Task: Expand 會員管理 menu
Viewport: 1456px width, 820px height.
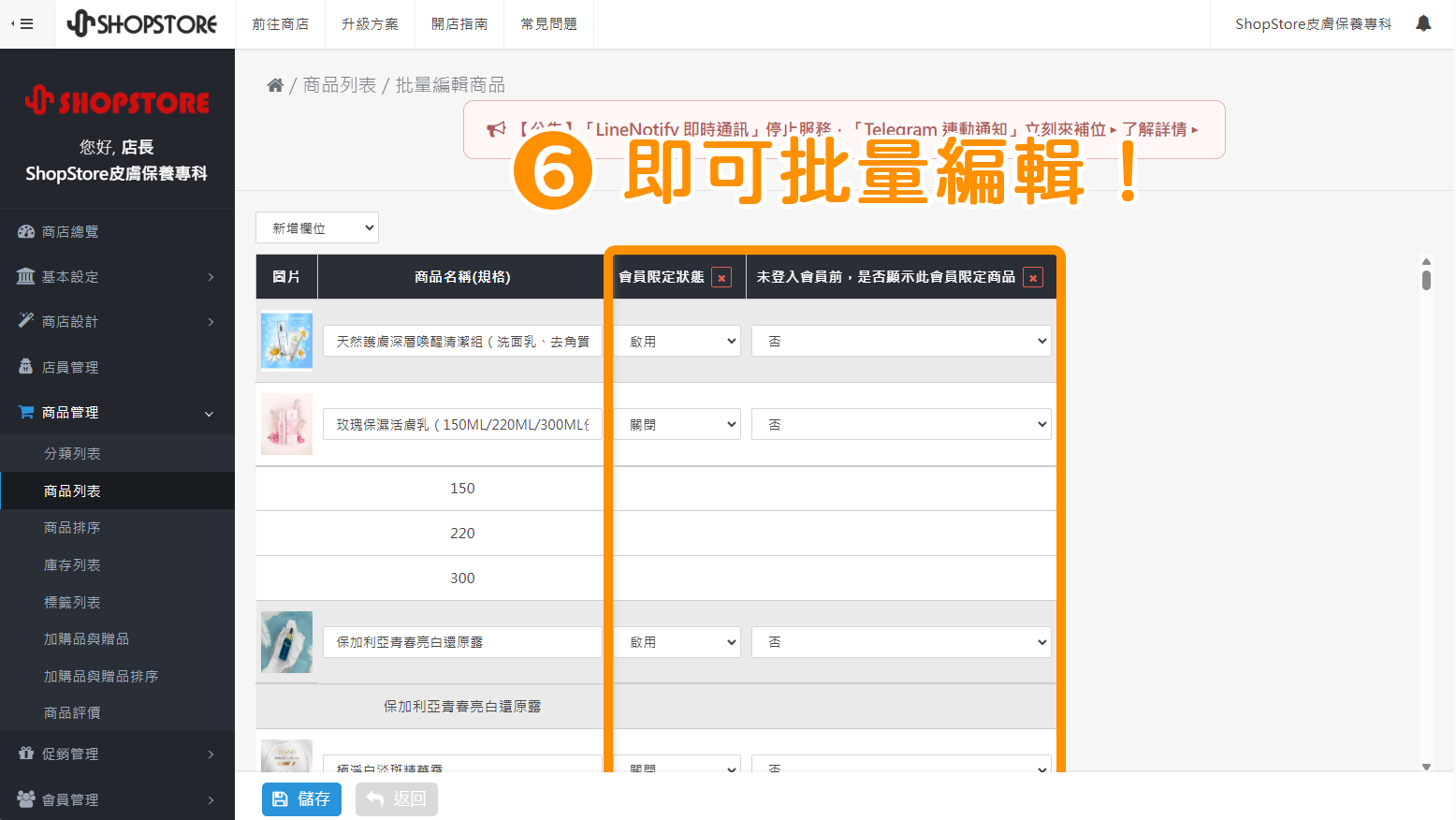Action: click(117, 799)
